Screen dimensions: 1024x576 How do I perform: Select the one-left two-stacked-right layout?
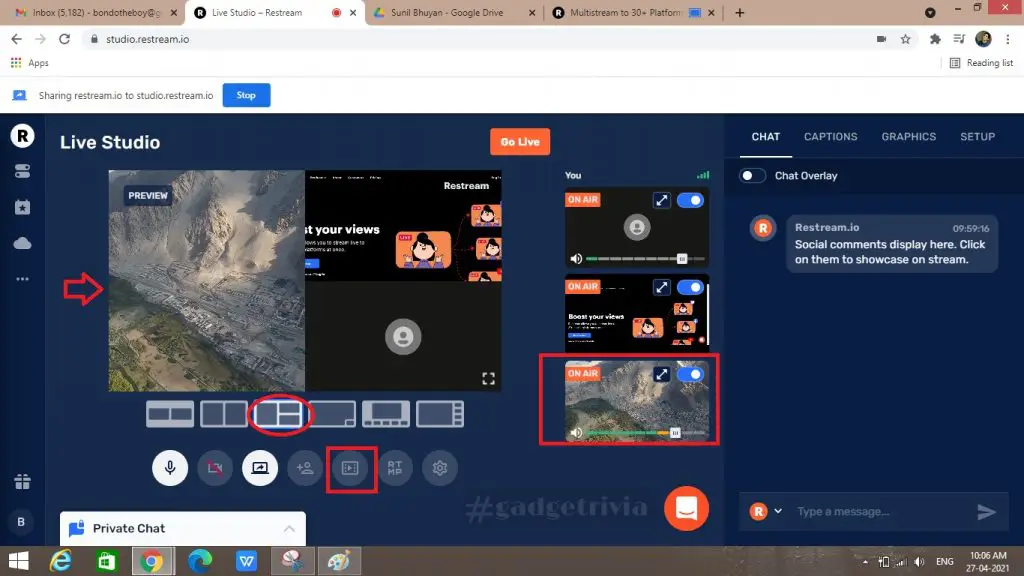click(278, 414)
